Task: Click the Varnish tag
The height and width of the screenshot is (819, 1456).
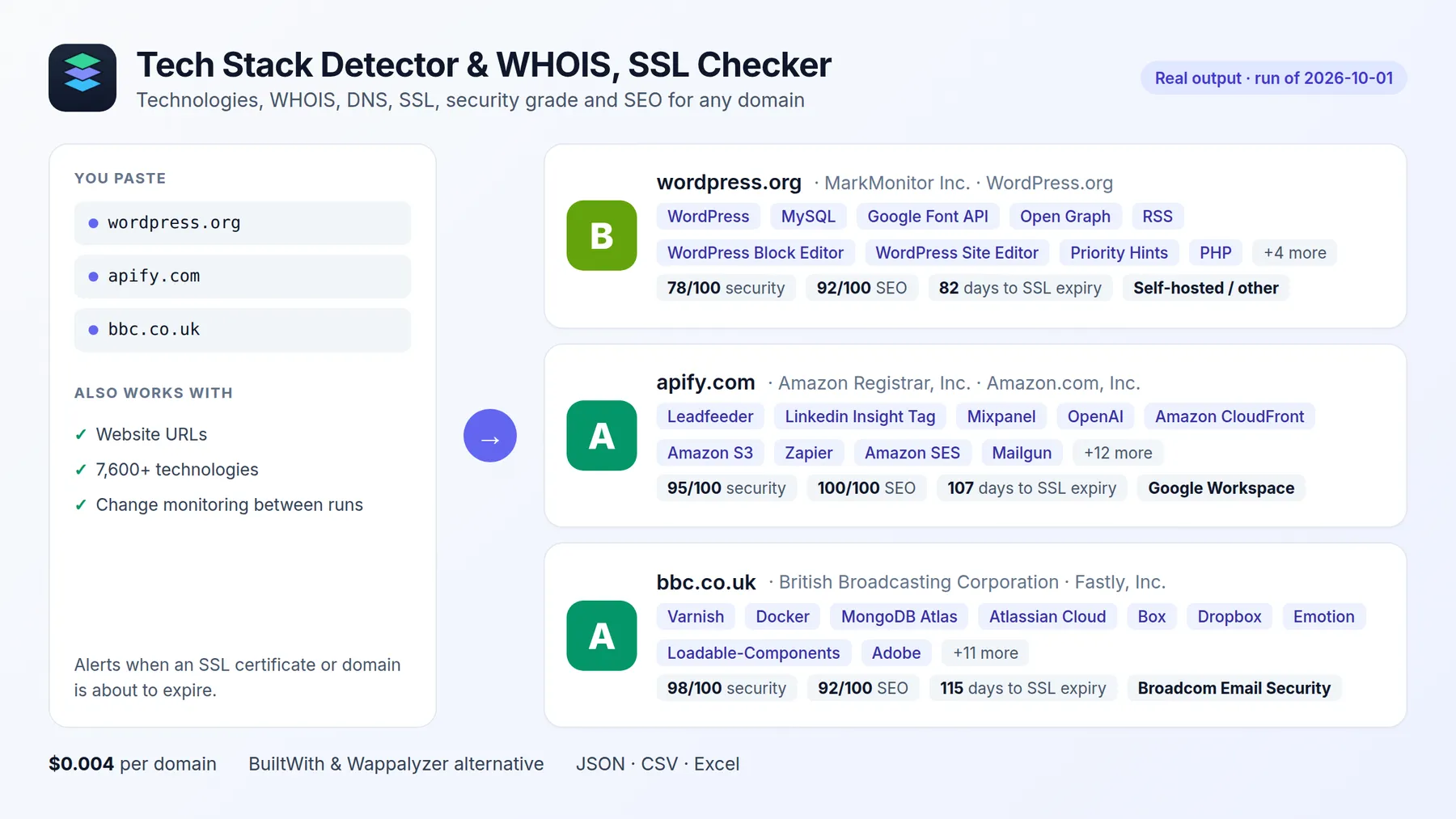Action: tap(696, 617)
